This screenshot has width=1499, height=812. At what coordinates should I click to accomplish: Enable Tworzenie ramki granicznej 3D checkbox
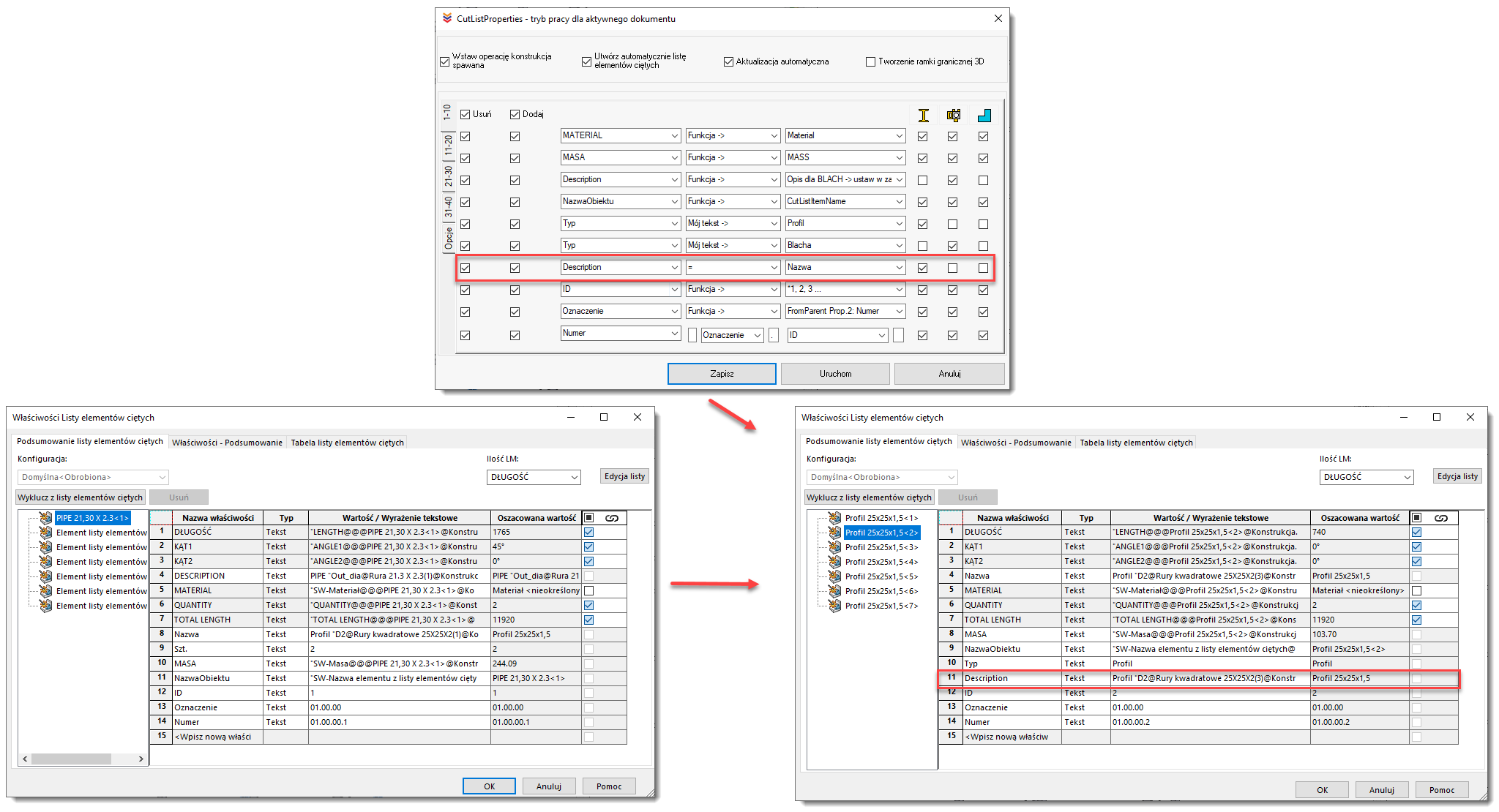(x=870, y=61)
